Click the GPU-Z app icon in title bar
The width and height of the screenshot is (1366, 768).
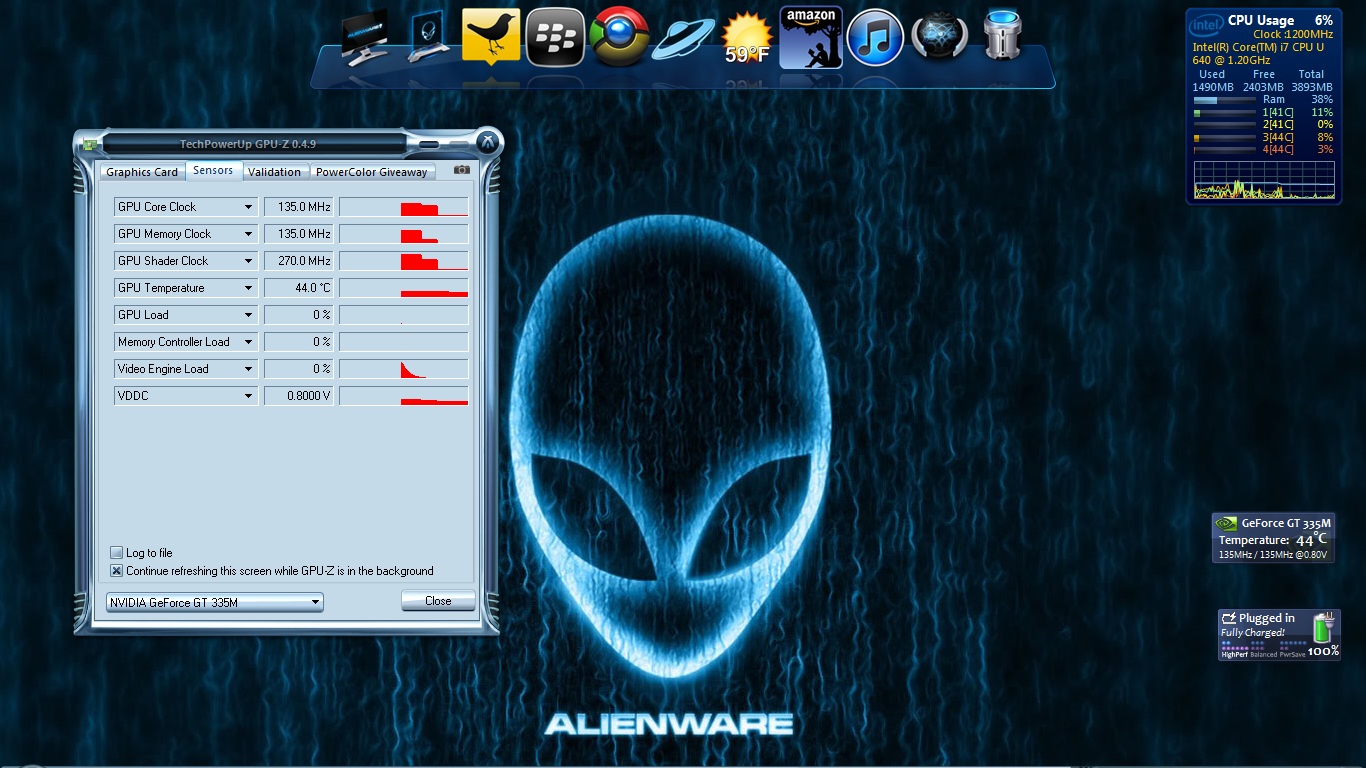(x=91, y=145)
